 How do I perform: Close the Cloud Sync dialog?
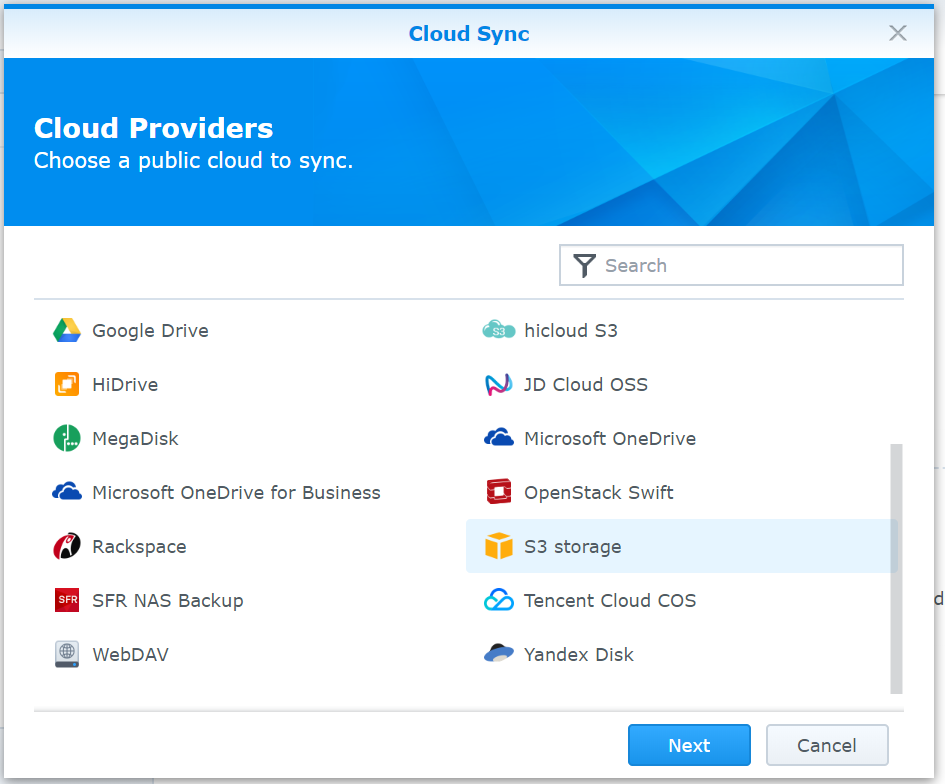(898, 33)
